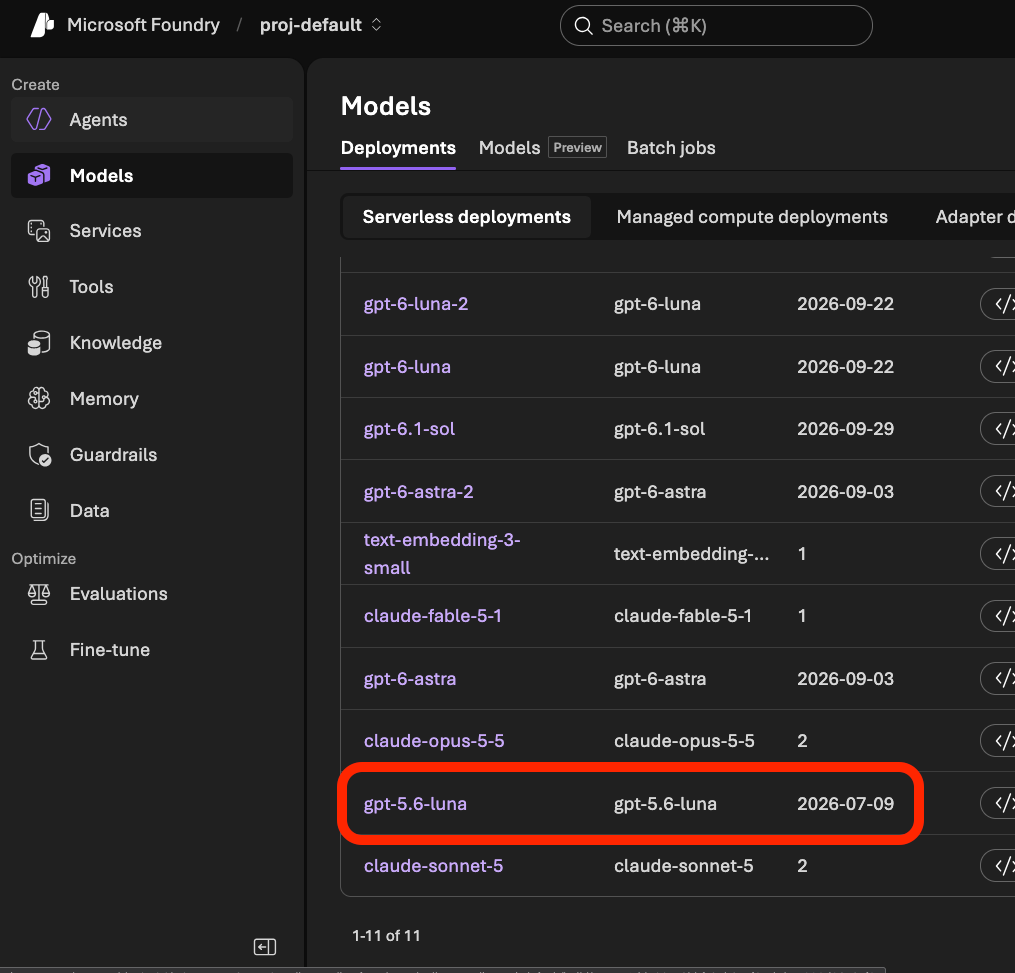The image size is (1015, 973).
Task: Open code view for gpt-6-astra row
Action: 999,678
